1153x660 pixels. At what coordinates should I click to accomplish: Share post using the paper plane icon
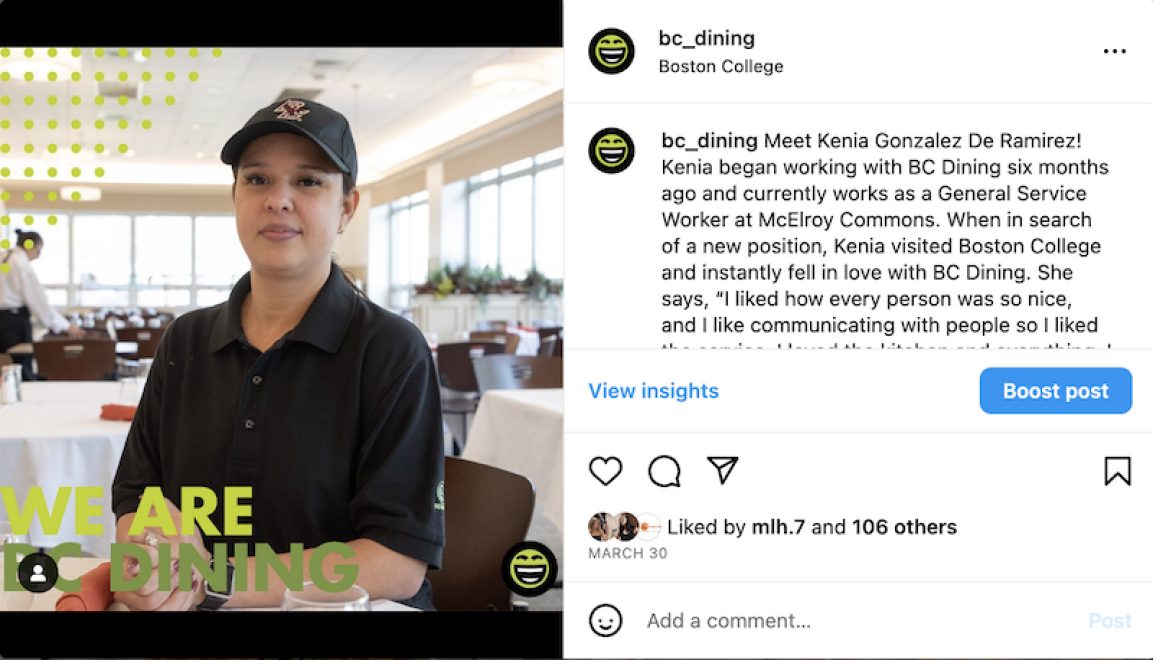722,470
